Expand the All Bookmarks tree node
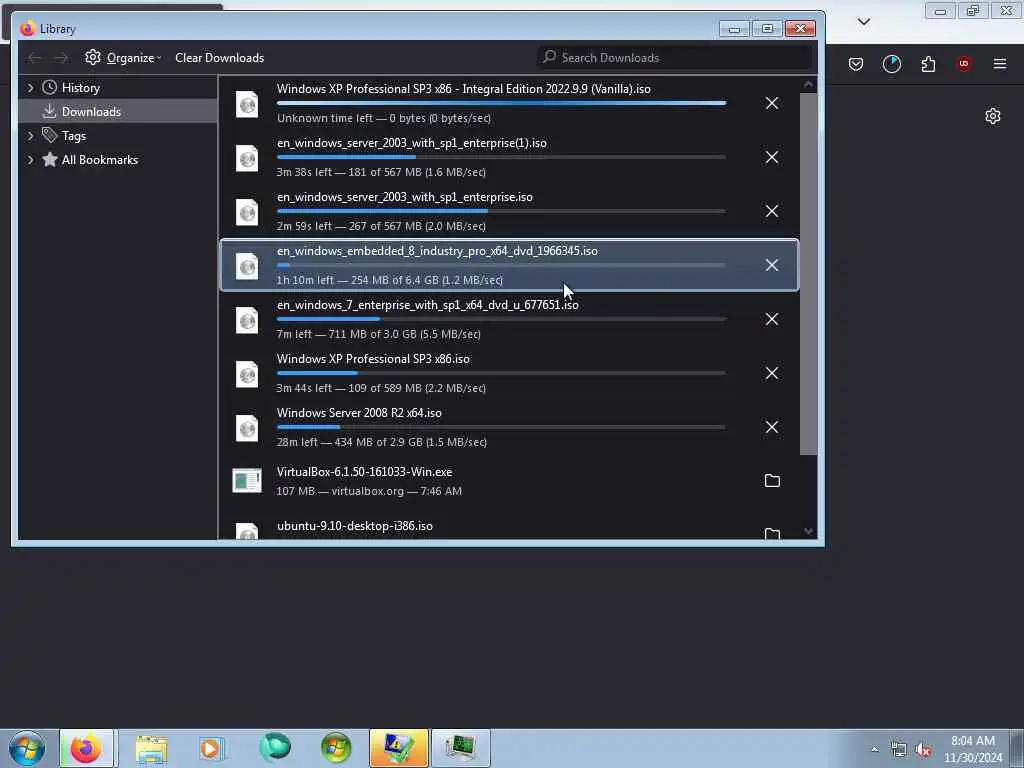 coord(30,160)
